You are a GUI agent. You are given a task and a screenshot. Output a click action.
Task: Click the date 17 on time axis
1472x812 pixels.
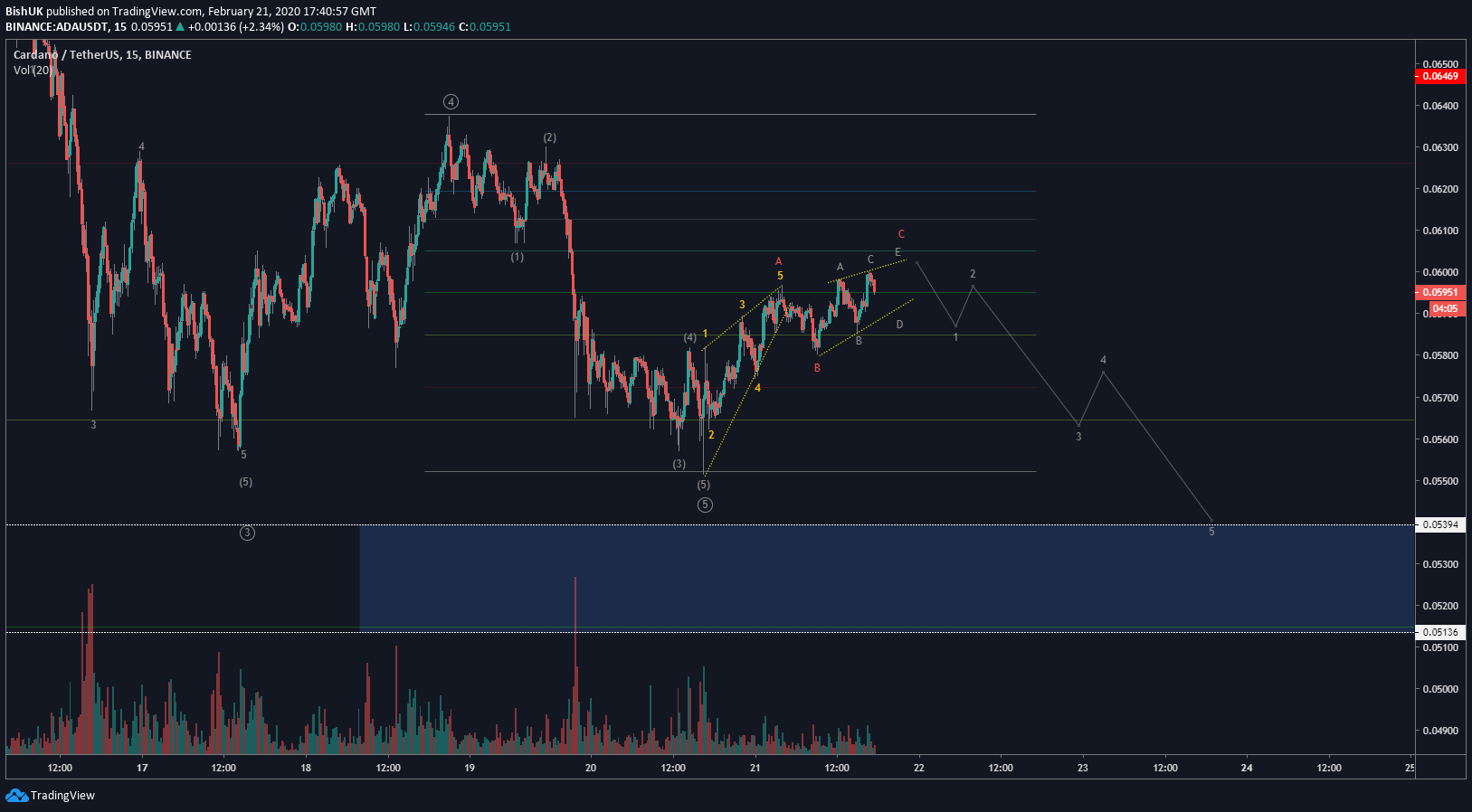pyautogui.click(x=142, y=768)
